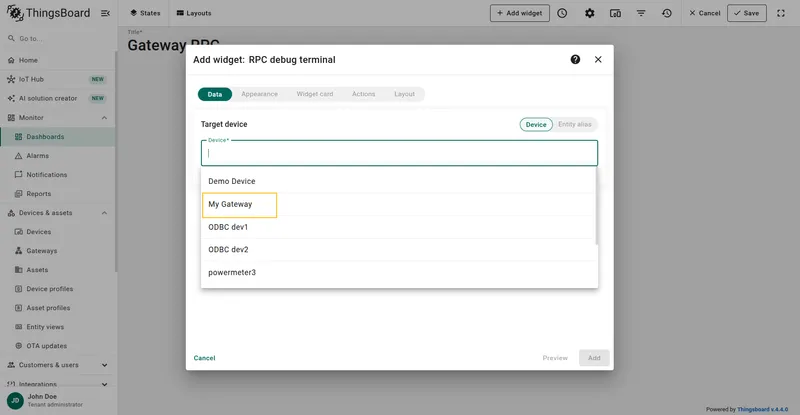Click the Add button in dialog

[594, 358]
